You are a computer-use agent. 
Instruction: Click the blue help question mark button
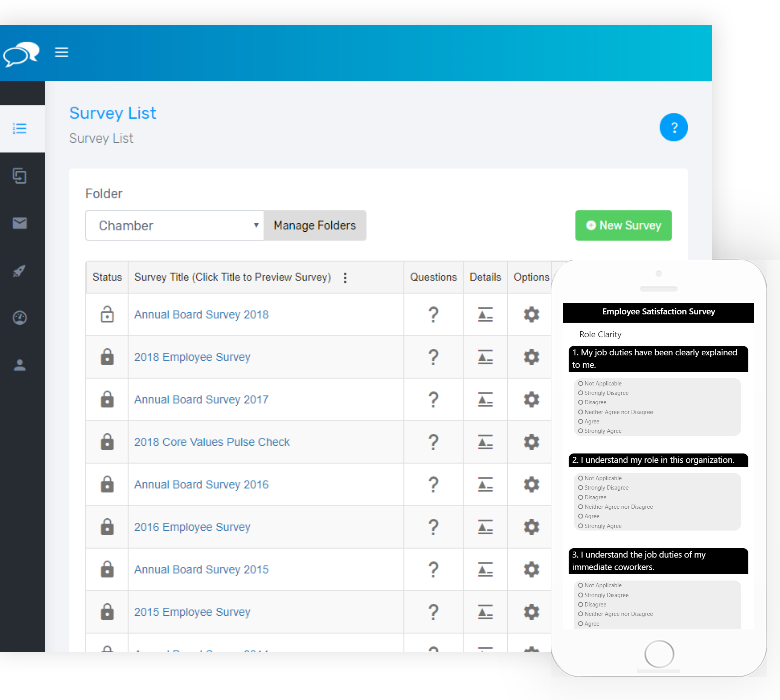(673, 128)
